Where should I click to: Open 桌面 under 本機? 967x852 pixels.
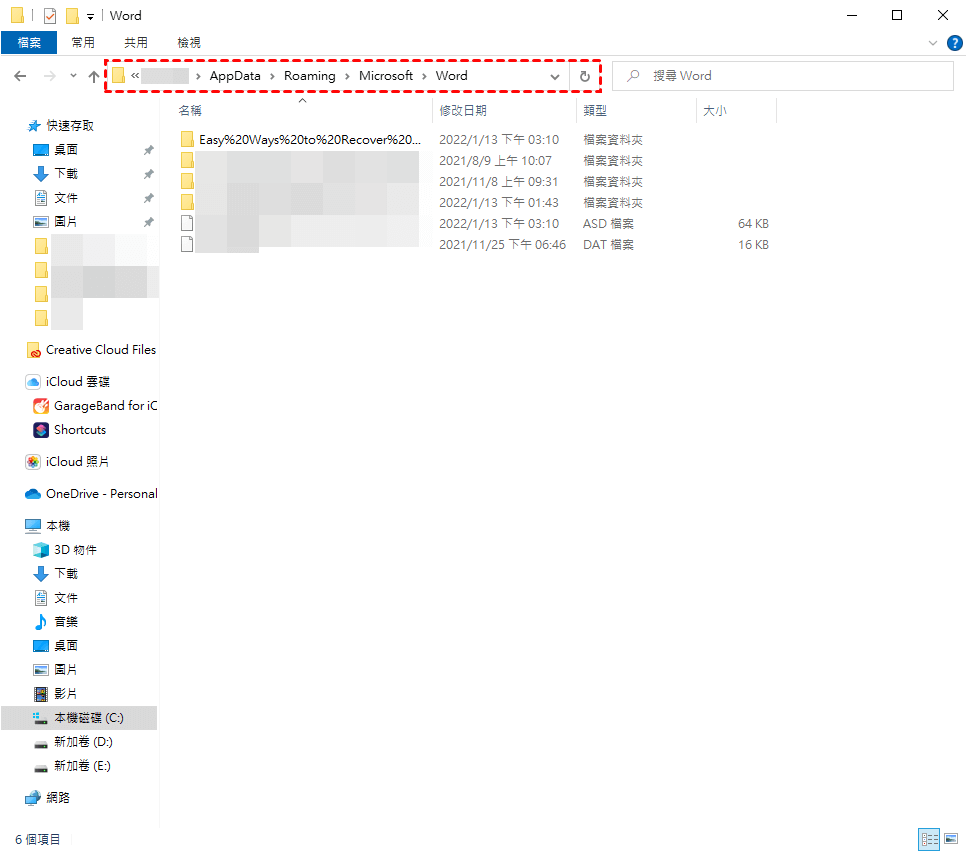[66, 647]
